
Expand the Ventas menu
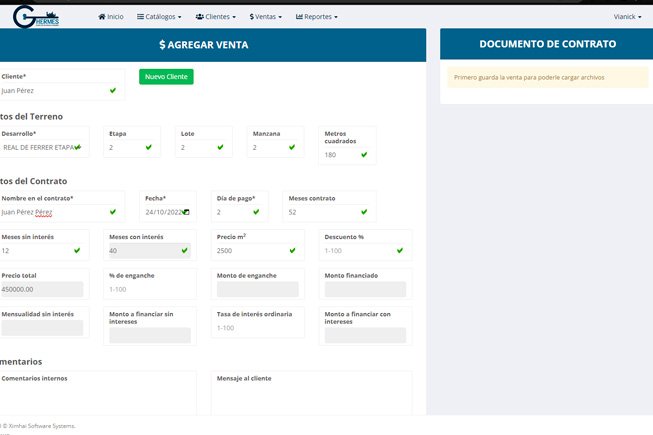tap(266, 17)
